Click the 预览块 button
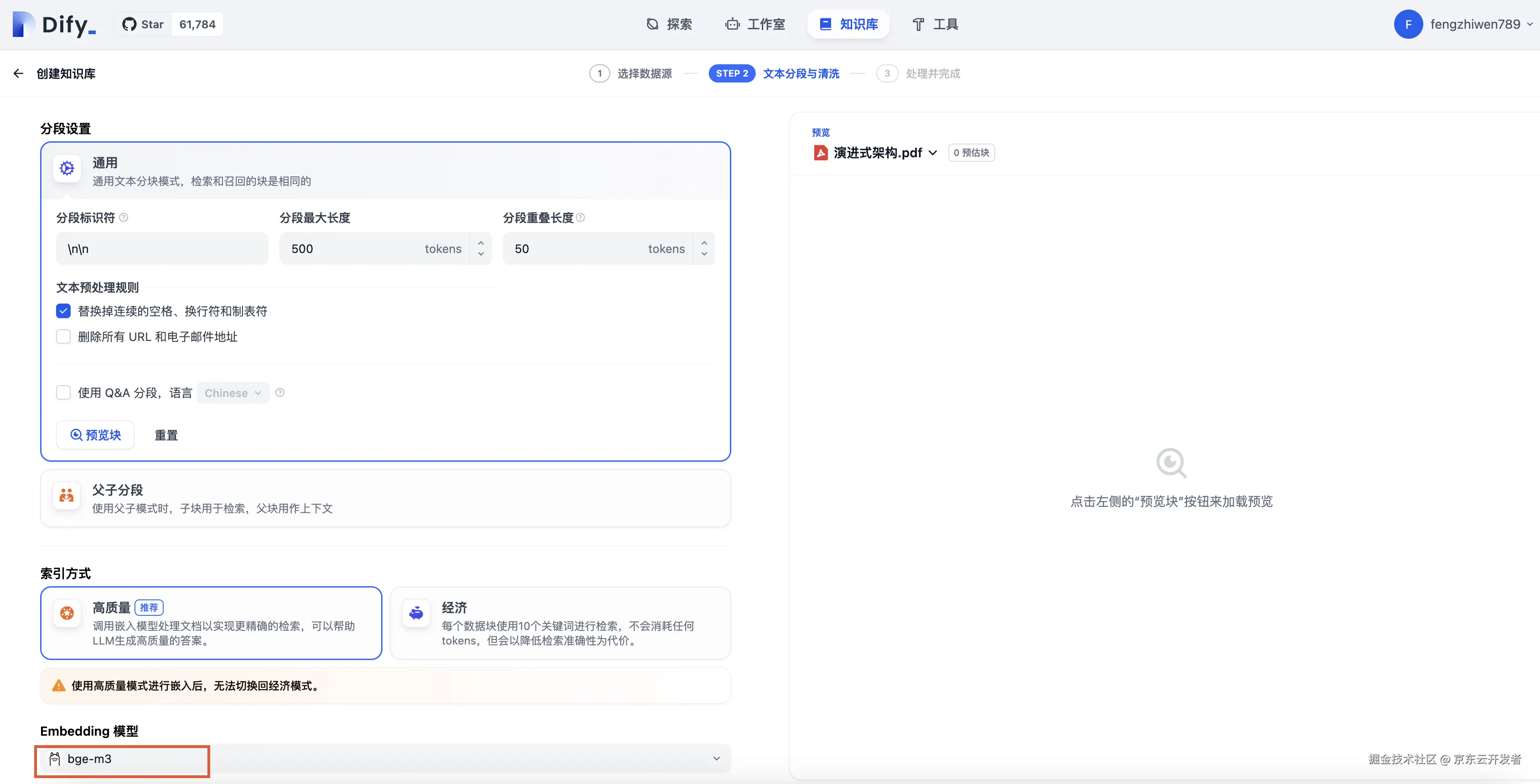The height and width of the screenshot is (784, 1540). 96,435
